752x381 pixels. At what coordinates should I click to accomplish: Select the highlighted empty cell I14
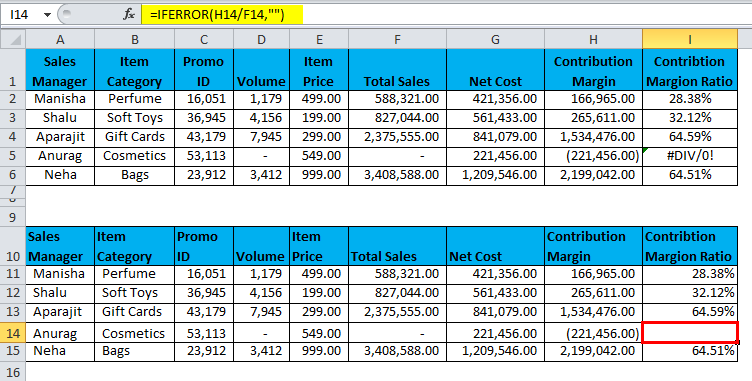[690, 333]
